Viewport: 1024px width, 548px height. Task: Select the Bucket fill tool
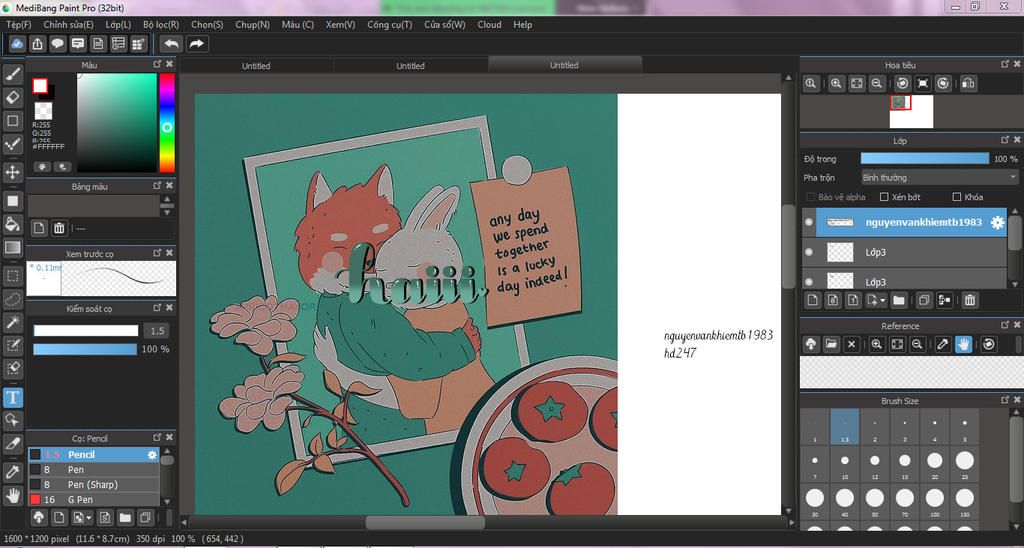pyautogui.click(x=12, y=224)
